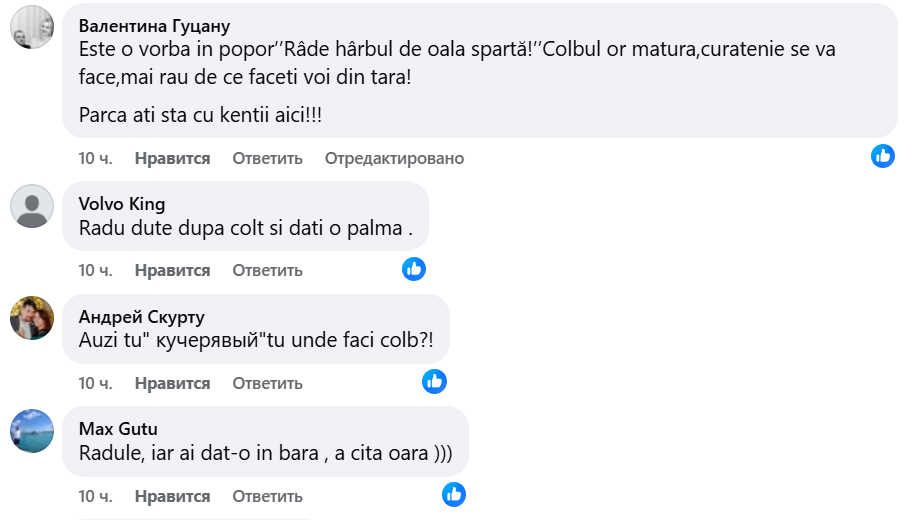915x520 pixels.
Task: Click like reaction icon on Max Gutu's comment
Action: click(453, 494)
